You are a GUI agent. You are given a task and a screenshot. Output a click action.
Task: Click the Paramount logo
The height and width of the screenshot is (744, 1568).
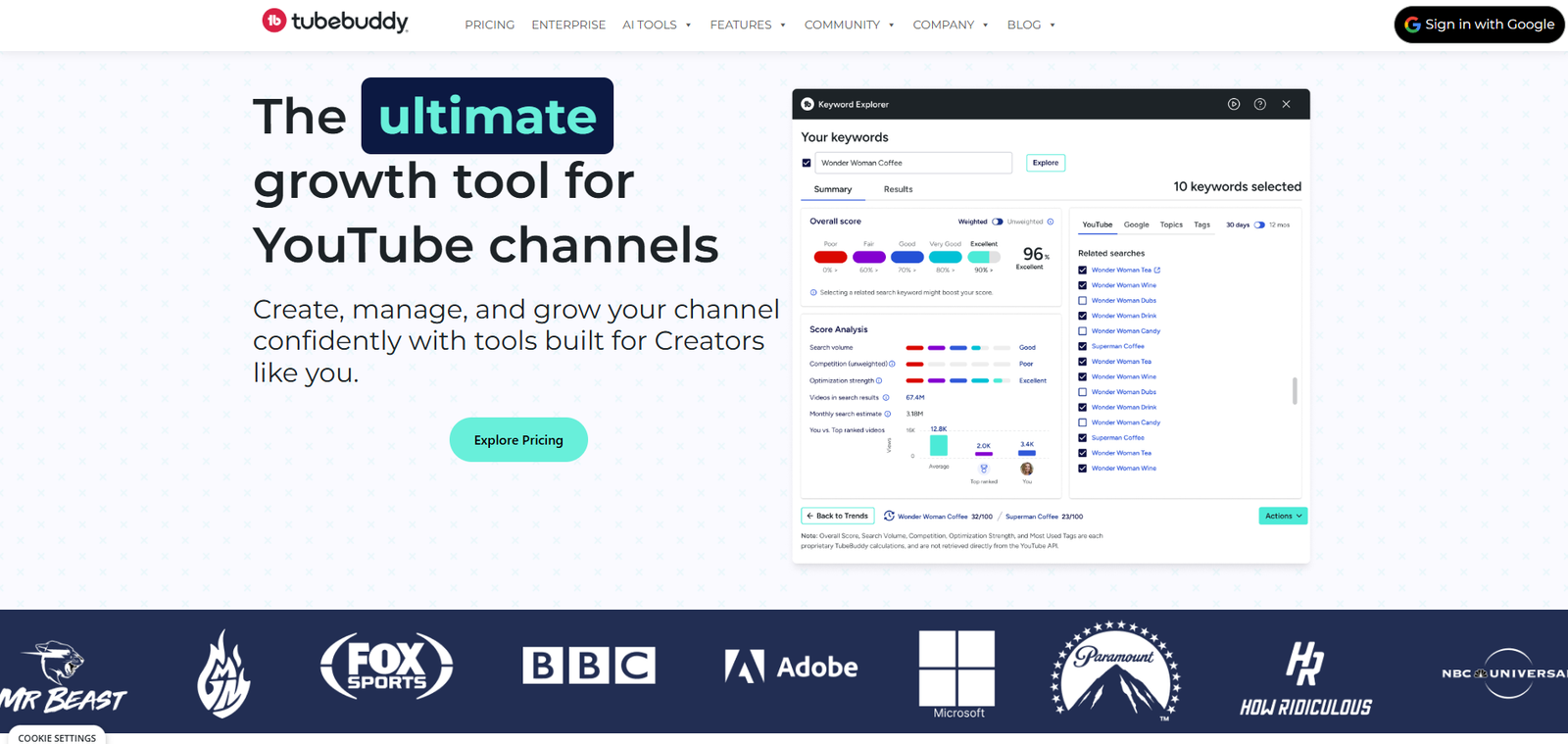(1116, 670)
